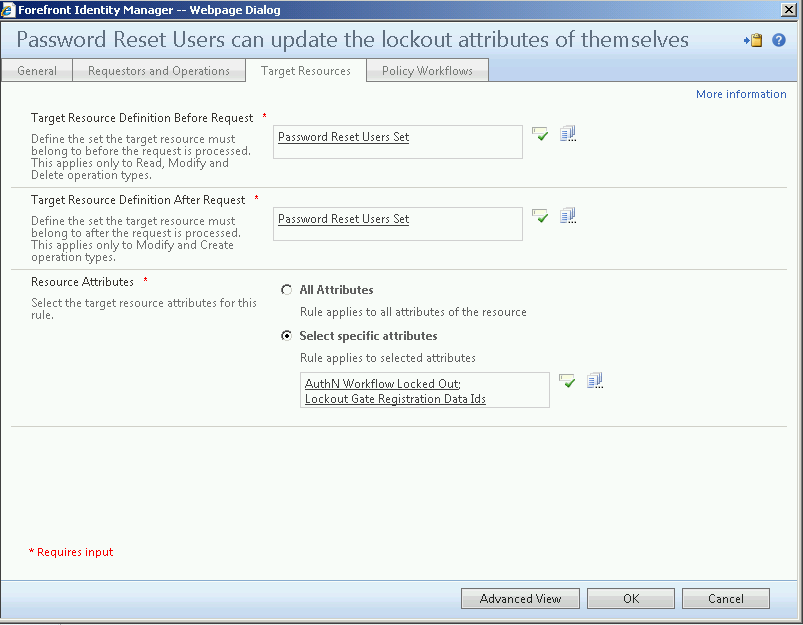The image size is (803, 625).
Task: Click Target Resource Definition After Request heading
Action: (138, 200)
